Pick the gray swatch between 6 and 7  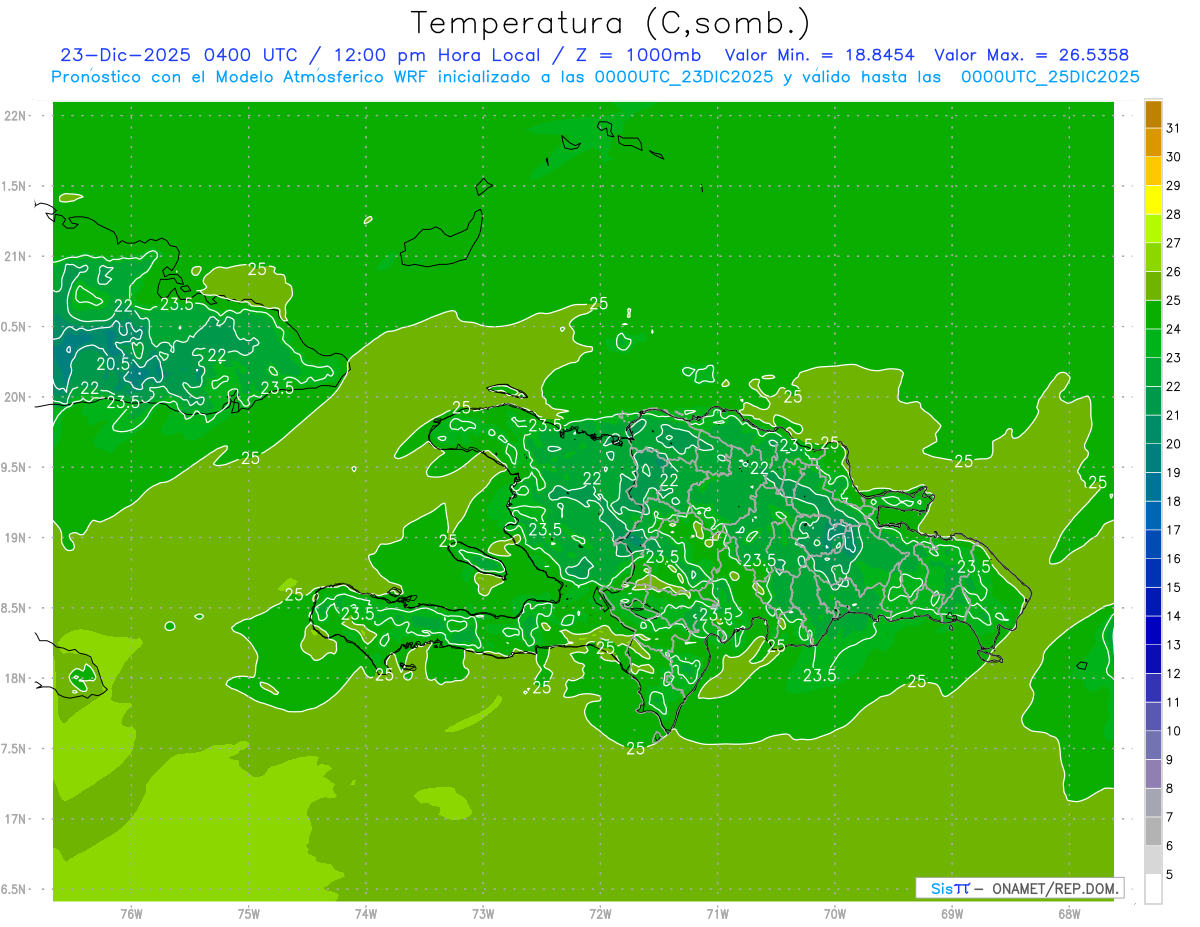[x=1153, y=832]
